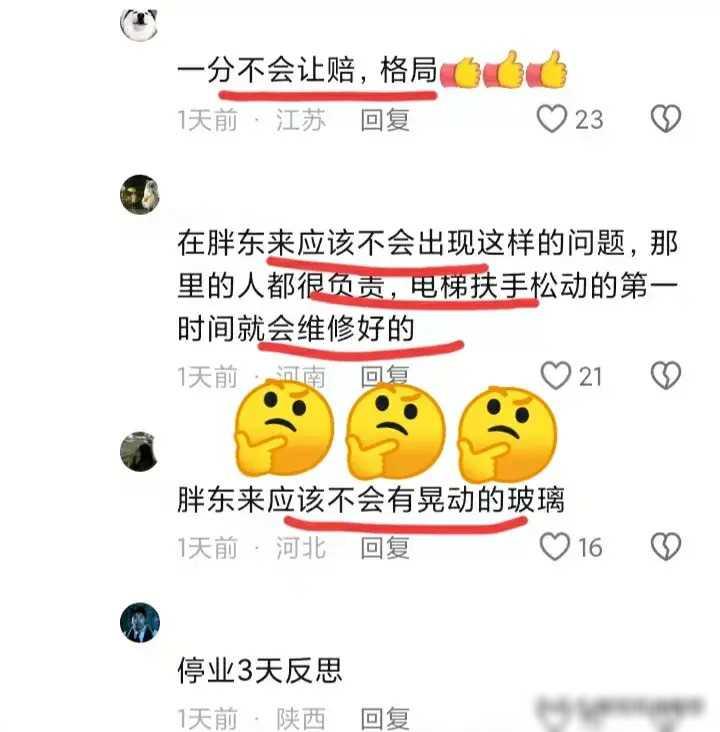Open avatar of the 晃动的玻璃 commenter
This screenshot has height=732, width=720.
(x=139, y=451)
